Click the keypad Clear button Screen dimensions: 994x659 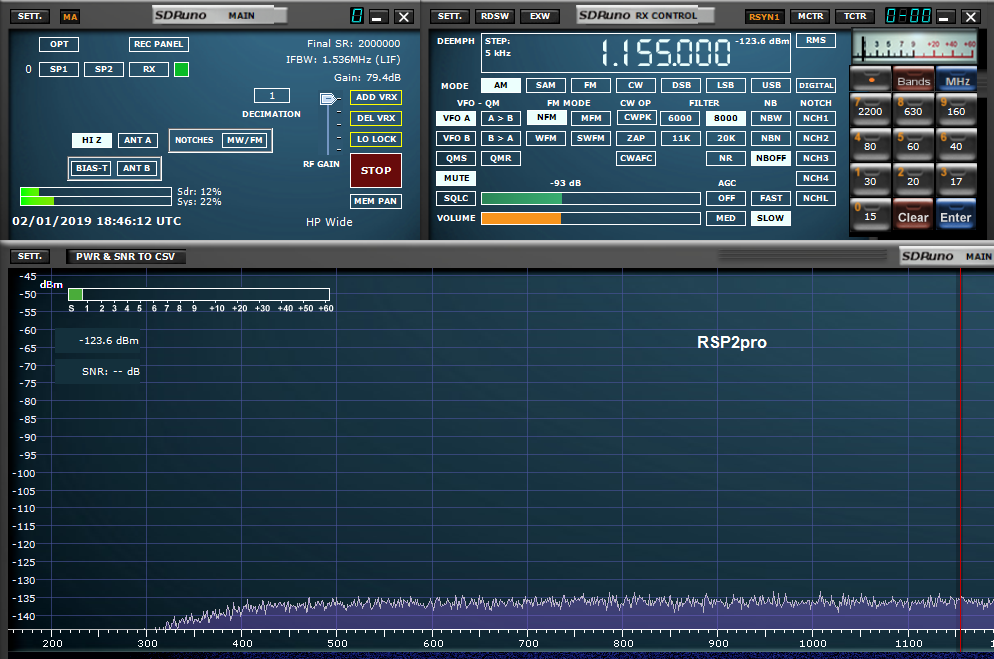pyautogui.click(x=913, y=215)
